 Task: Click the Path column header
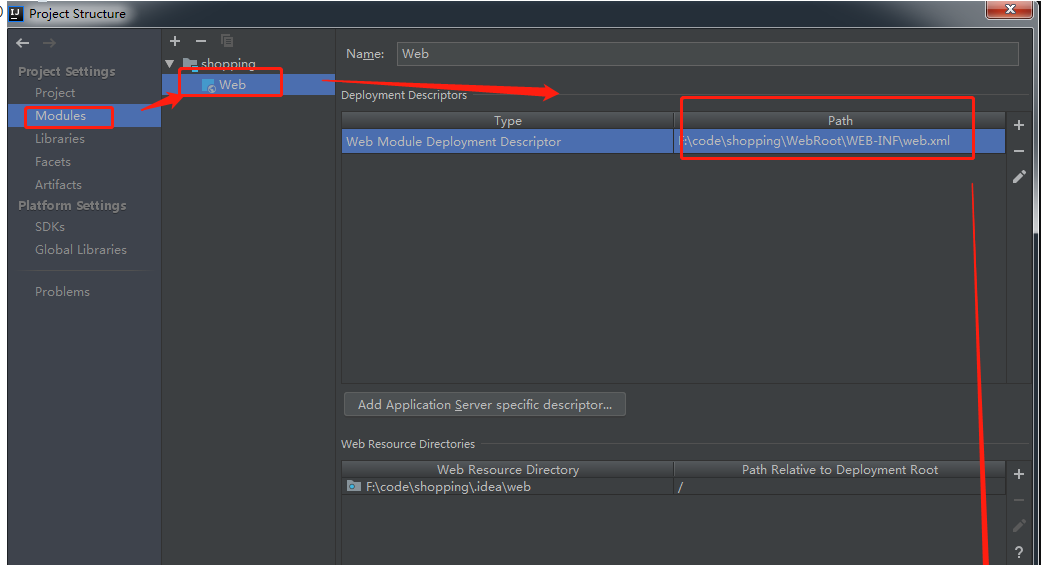click(x=840, y=121)
